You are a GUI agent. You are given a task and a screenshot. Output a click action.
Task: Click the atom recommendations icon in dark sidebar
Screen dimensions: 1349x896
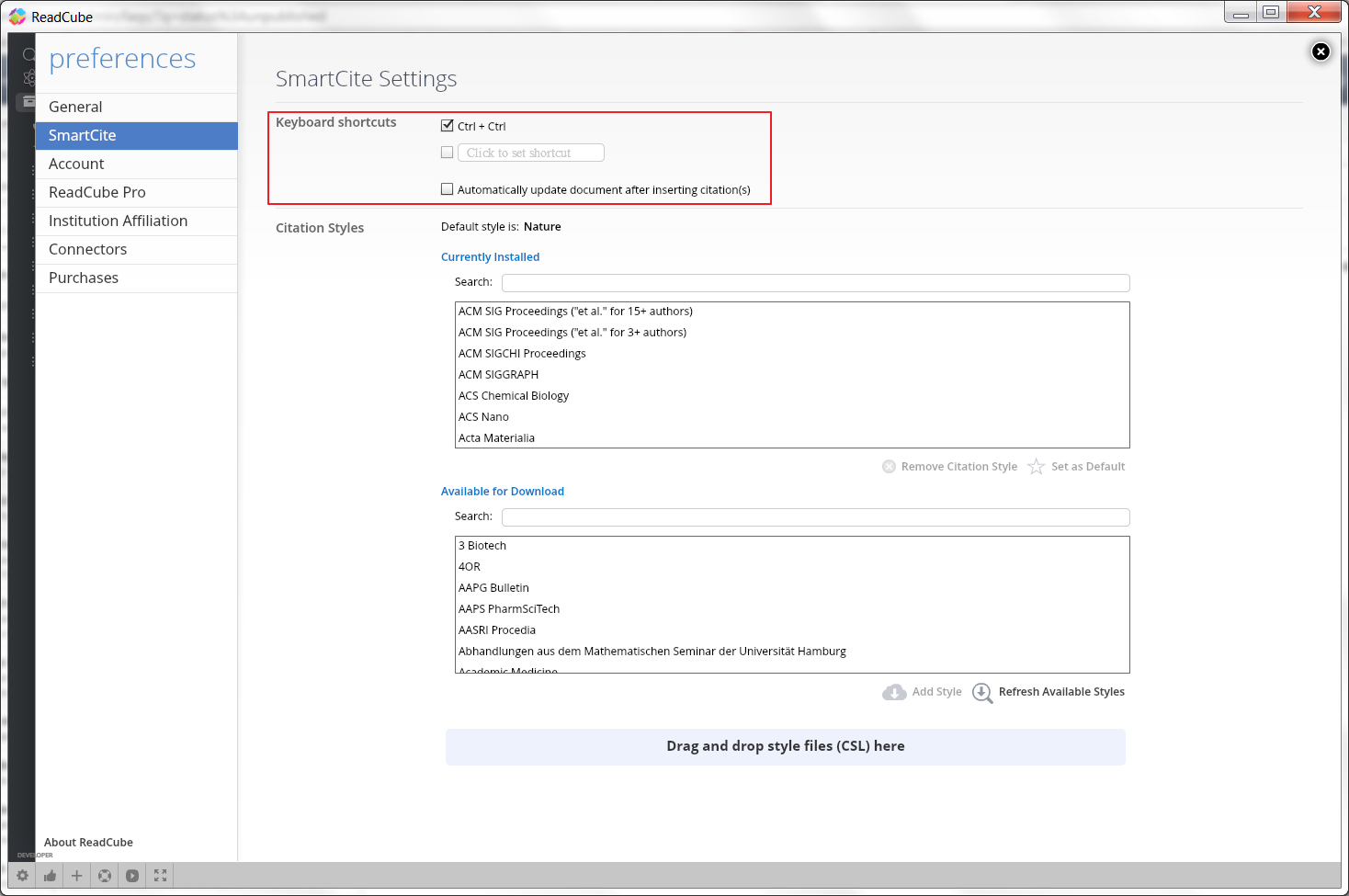28,78
